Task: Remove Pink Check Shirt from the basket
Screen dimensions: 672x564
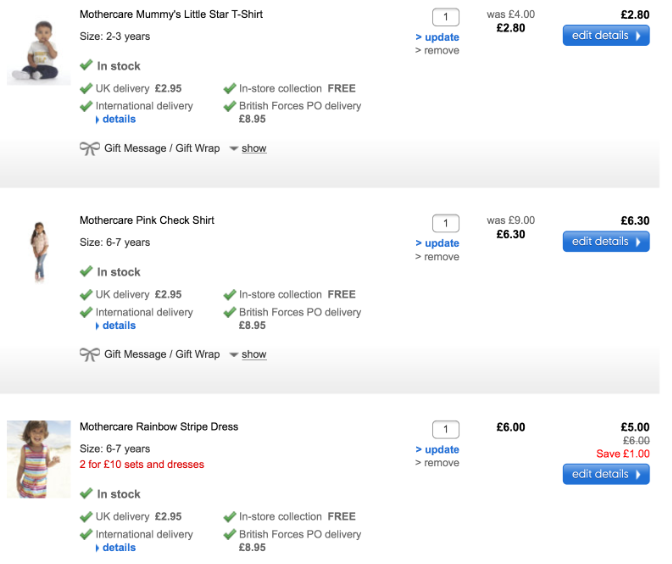Action: 440,257
